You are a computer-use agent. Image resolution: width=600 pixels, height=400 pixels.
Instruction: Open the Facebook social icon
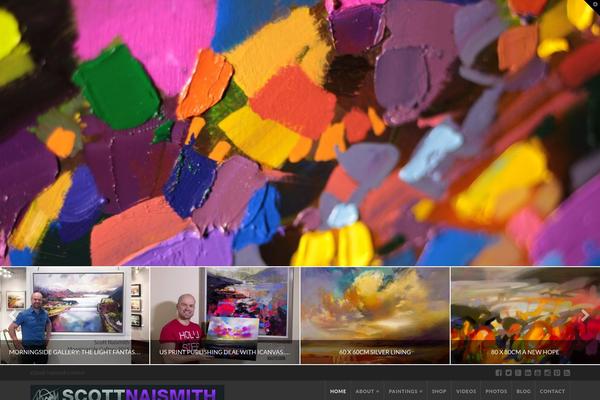click(499, 372)
